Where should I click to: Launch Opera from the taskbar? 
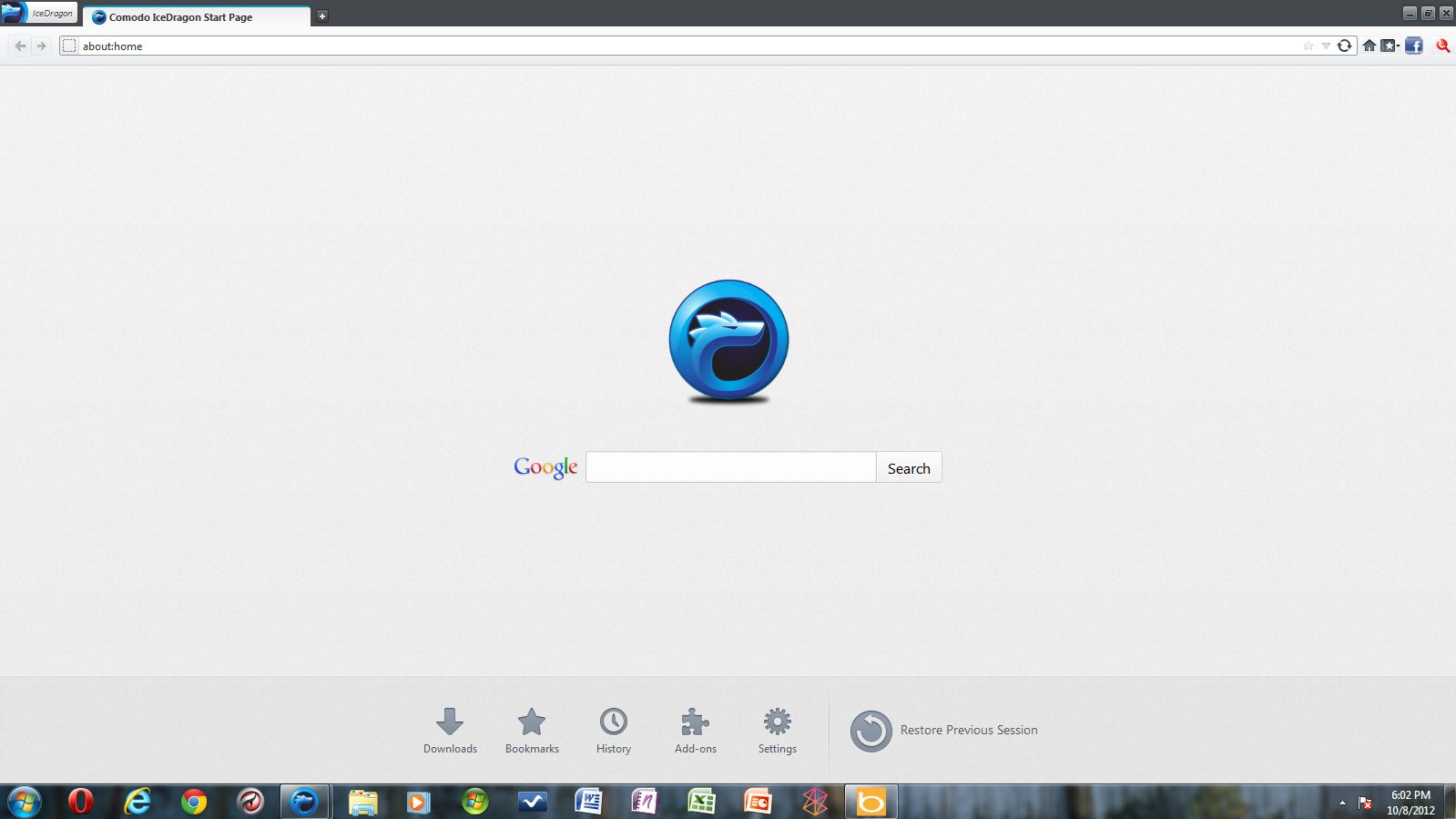coord(81,802)
